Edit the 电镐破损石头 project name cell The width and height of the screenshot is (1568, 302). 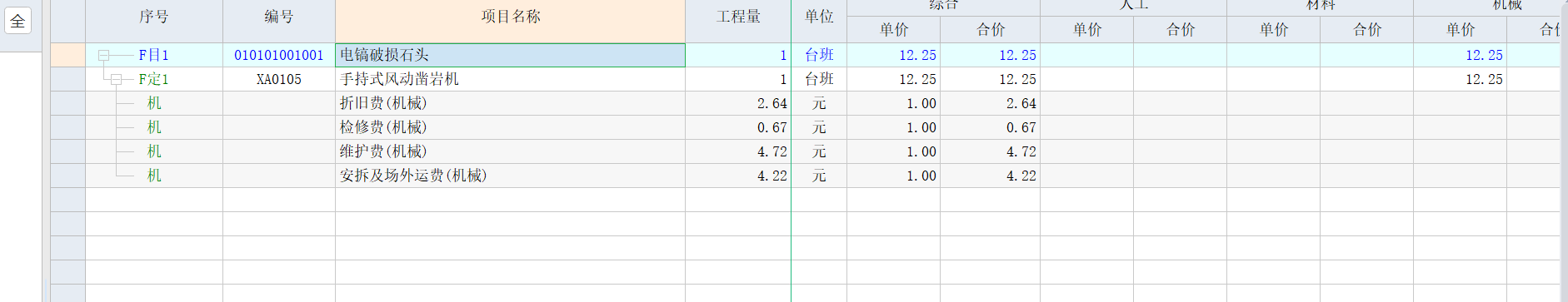point(510,55)
